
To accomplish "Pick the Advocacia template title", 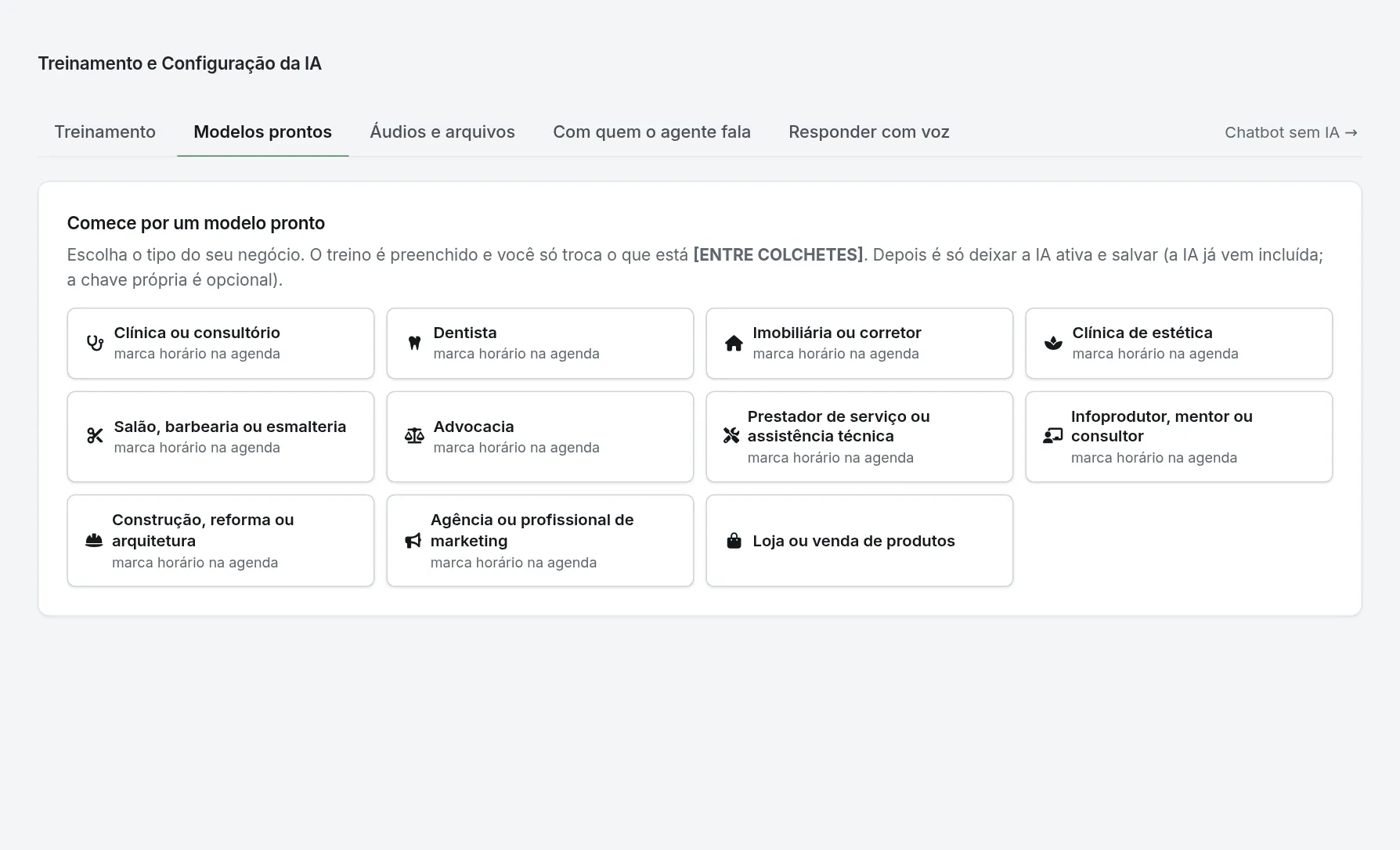I will click(474, 427).
